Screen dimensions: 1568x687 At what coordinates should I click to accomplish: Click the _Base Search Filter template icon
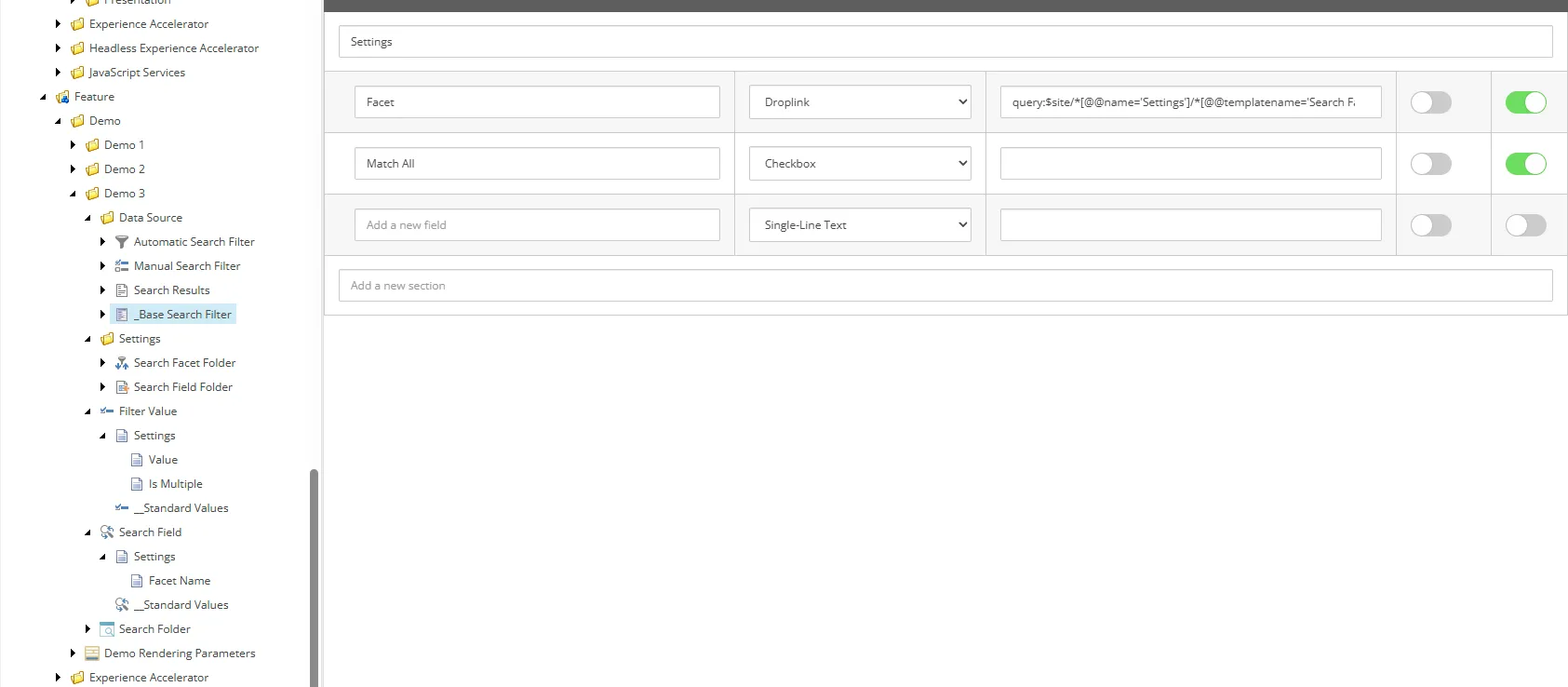click(122, 315)
